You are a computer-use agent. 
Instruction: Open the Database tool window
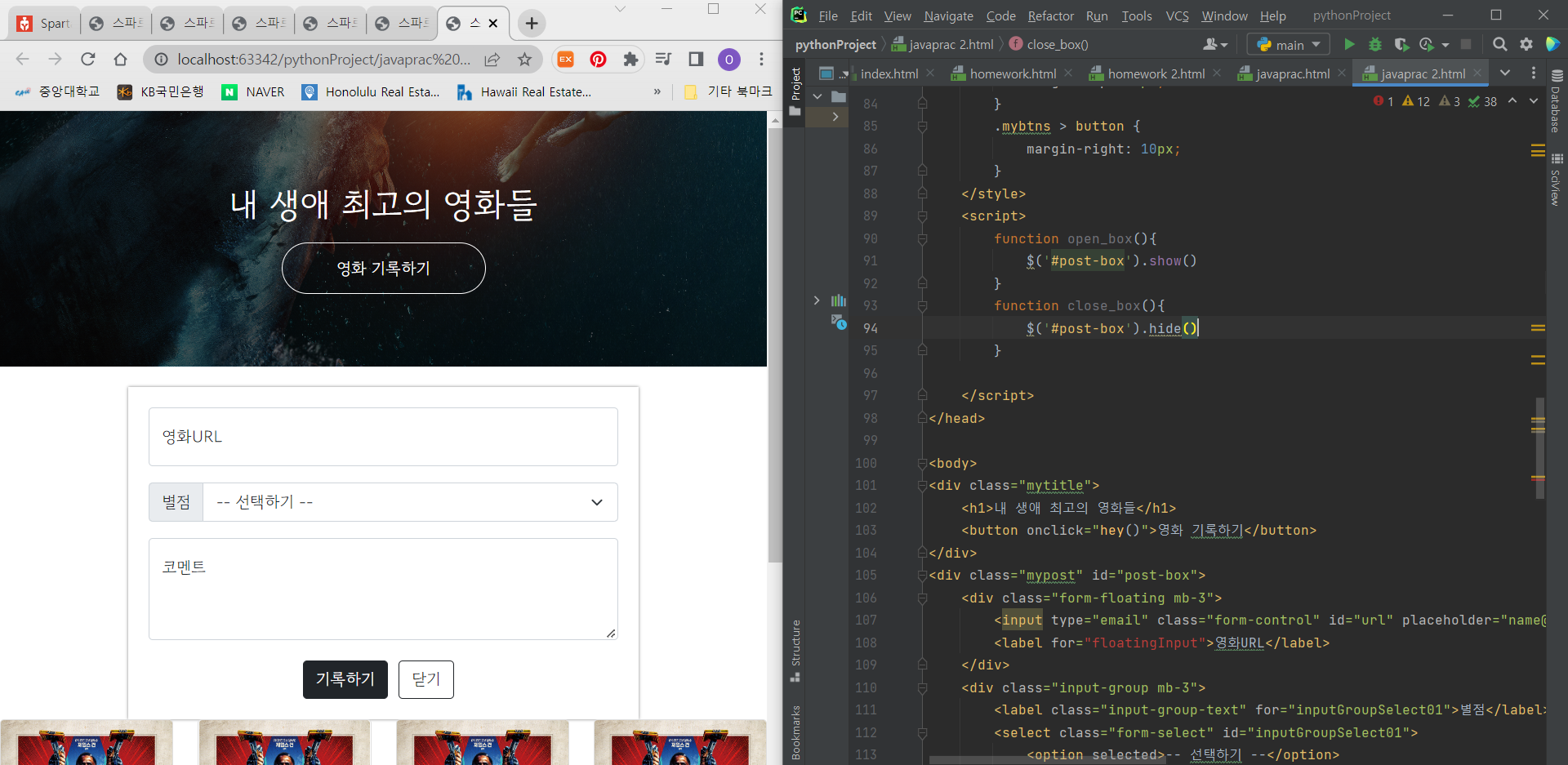point(1557,101)
